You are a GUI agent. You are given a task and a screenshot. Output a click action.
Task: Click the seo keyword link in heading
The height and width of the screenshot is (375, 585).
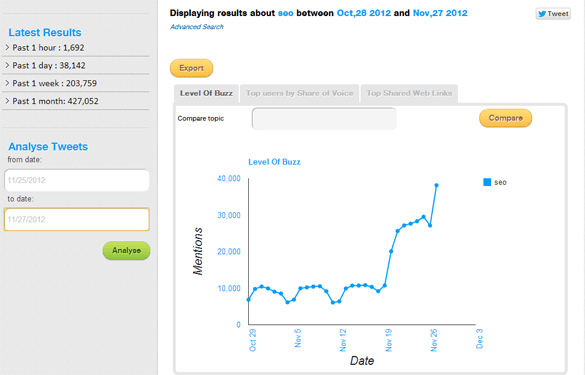pyautogui.click(x=285, y=13)
